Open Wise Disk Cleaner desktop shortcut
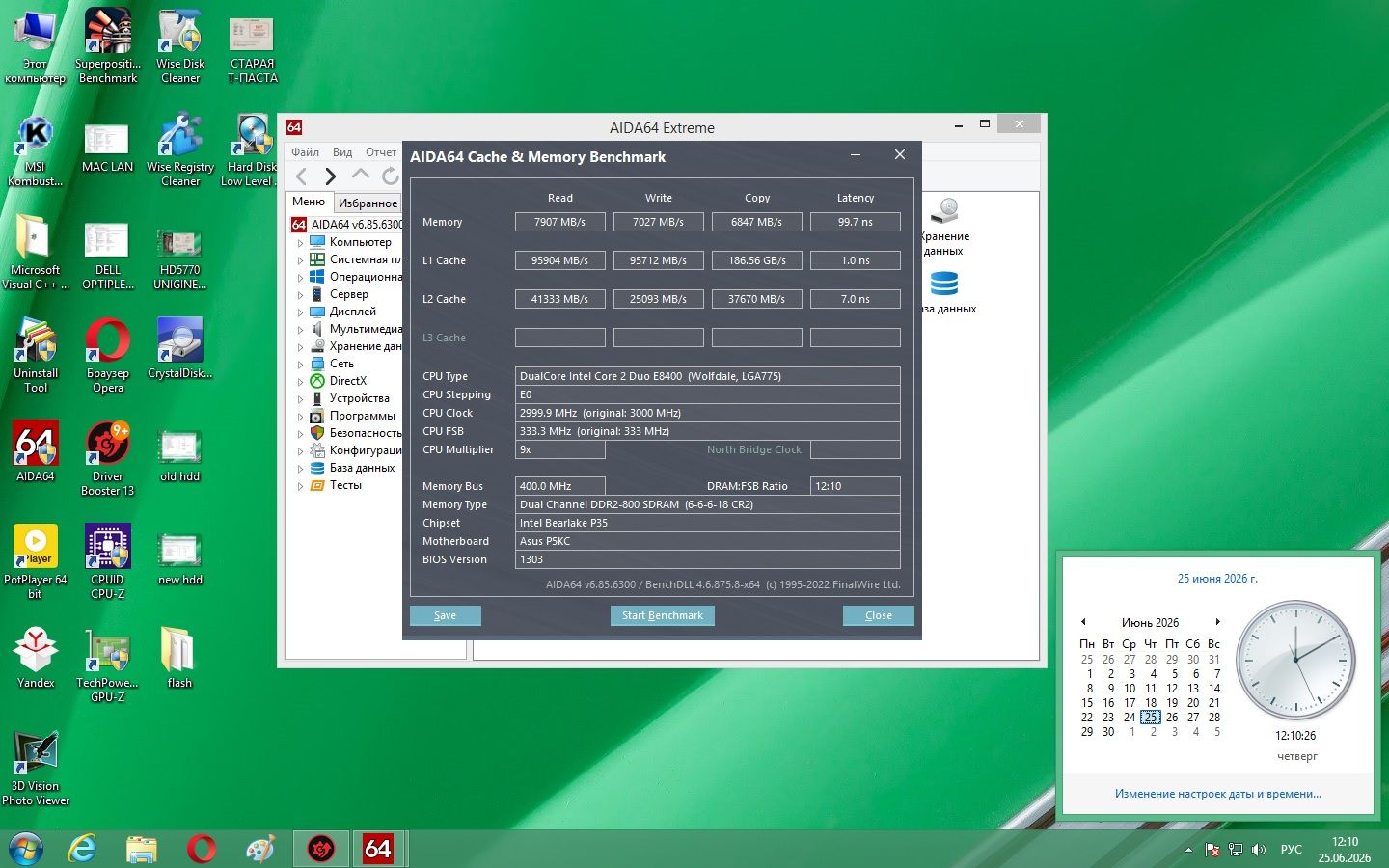Screen dimensions: 1389x868 click(180, 44)
